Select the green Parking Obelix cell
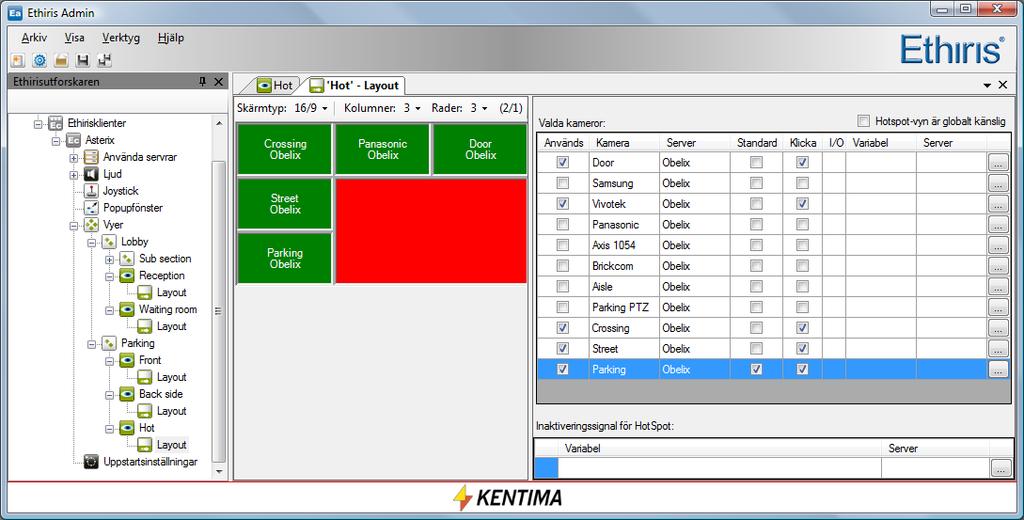The height and width of the screenshot is (520, 1024). (285, 258)
